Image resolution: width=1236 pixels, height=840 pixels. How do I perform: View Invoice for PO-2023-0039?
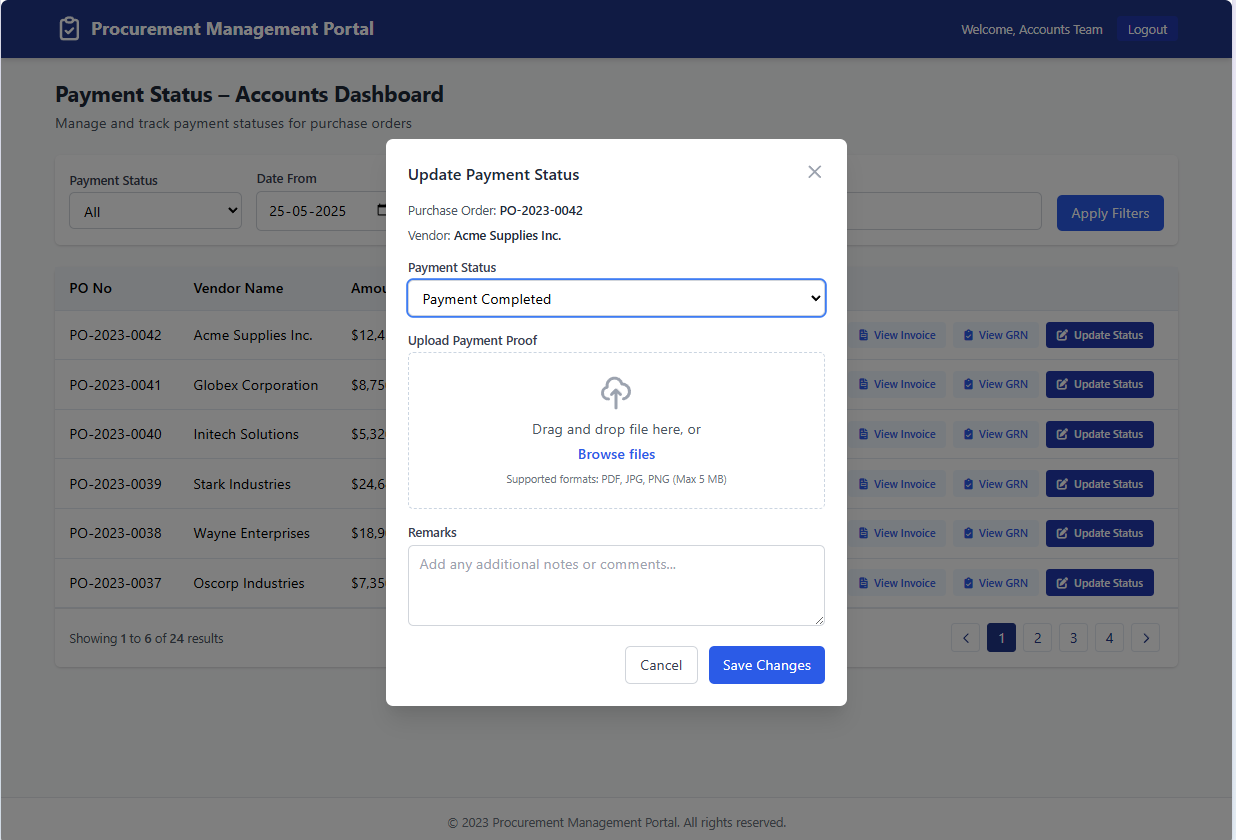897,484
